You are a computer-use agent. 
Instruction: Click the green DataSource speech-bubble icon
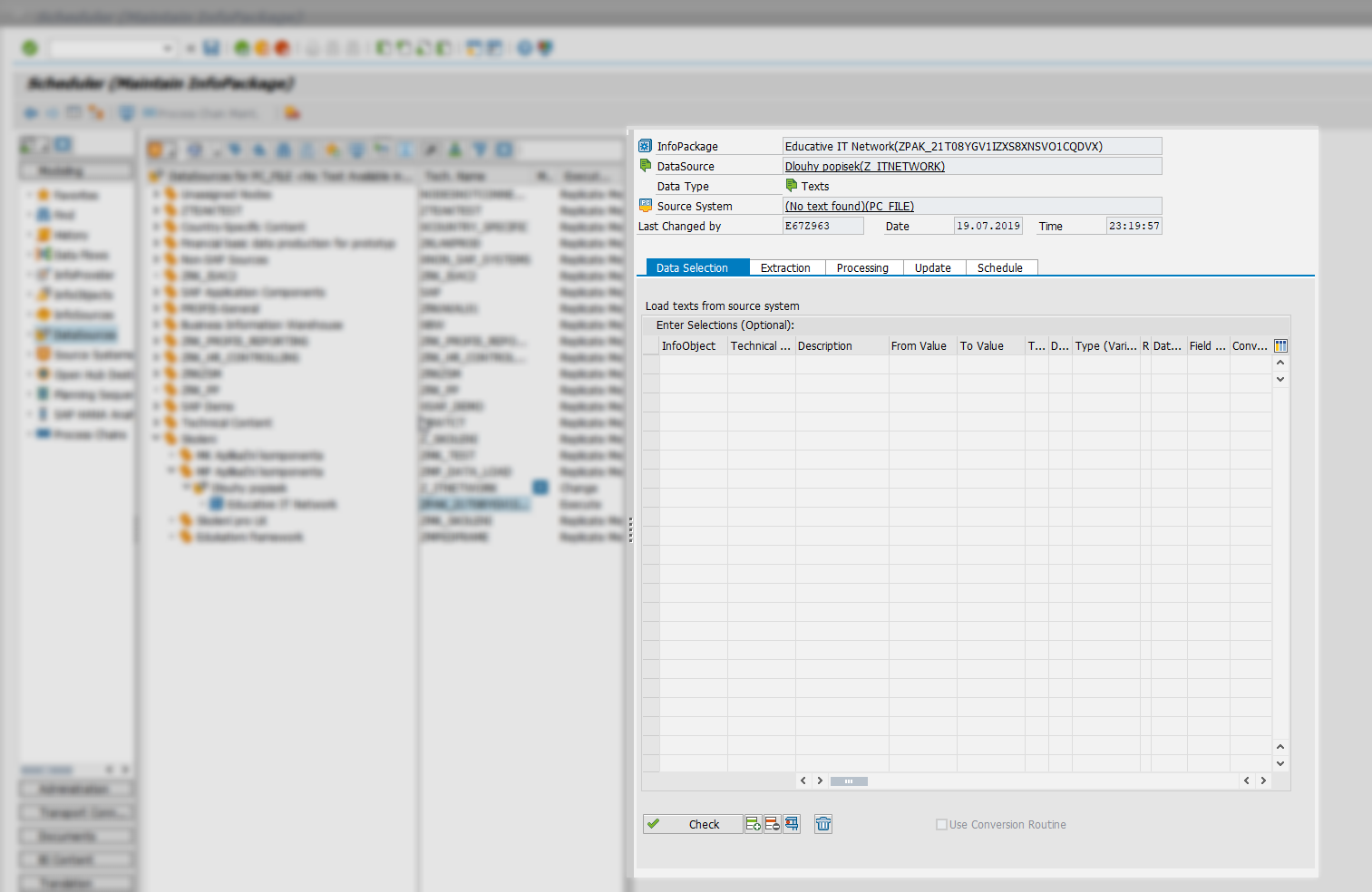(646, 165)
